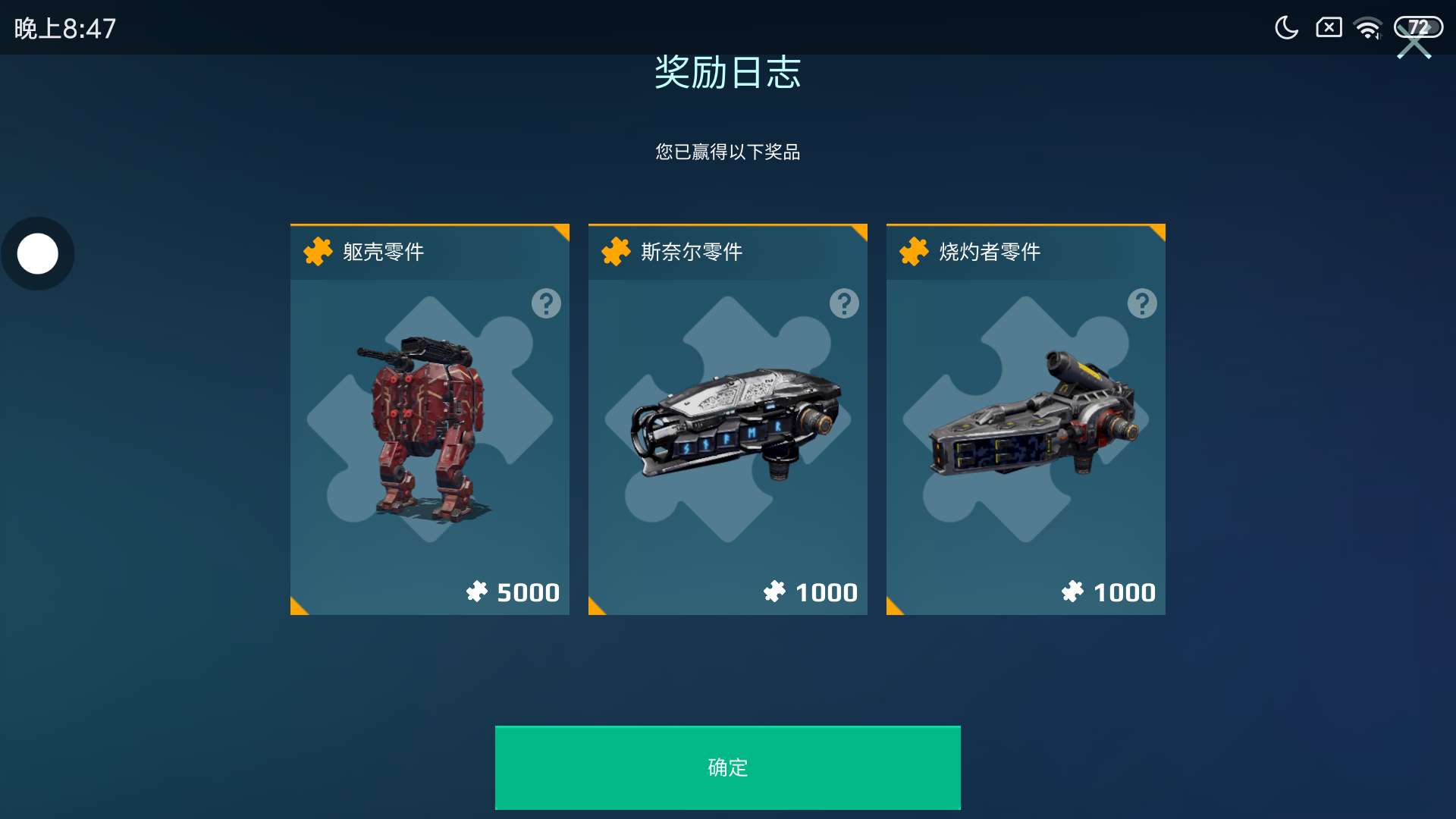The width and height of the screenshot is (1456, 819).
Task: Tap the floating white circle assistive button
Action: [x=38, y=253]
